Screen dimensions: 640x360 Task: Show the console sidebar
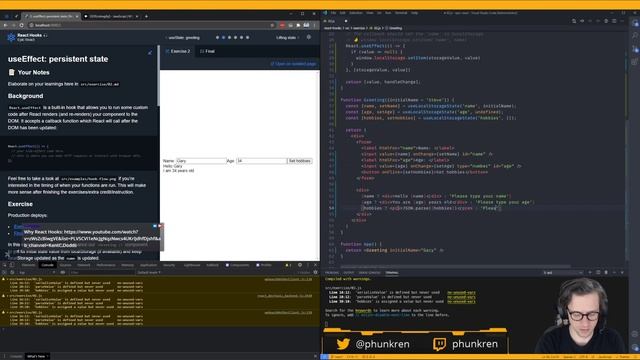[4, 272]
